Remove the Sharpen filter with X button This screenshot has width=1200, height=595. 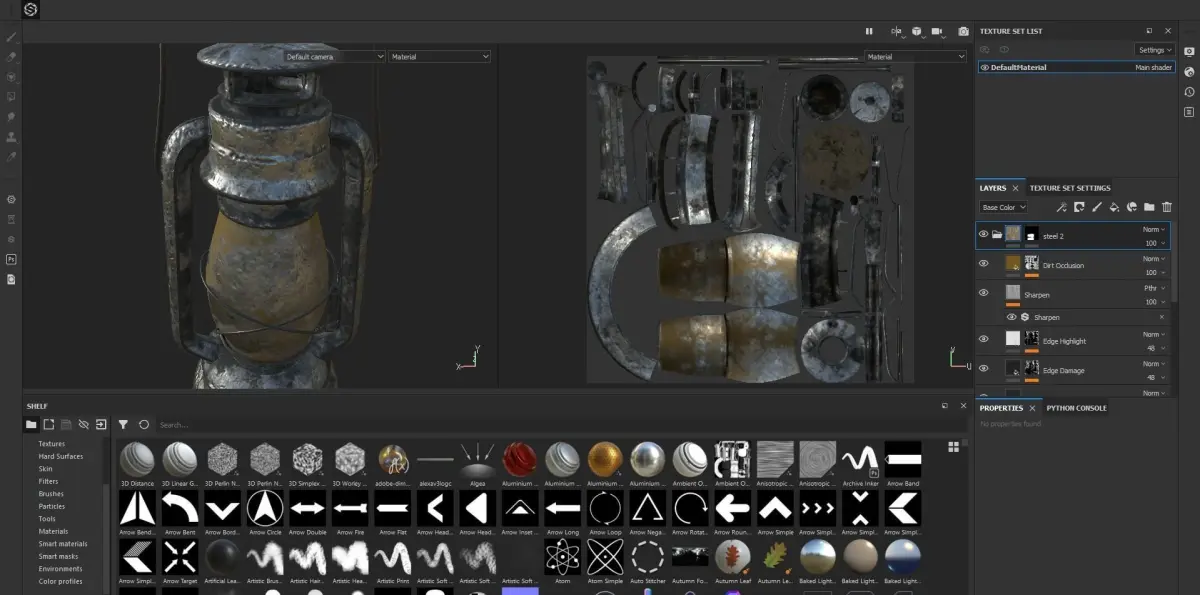1160,317
